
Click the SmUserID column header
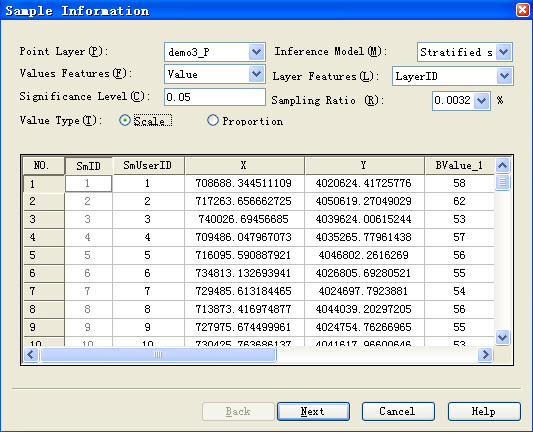(x=148, y=166)
